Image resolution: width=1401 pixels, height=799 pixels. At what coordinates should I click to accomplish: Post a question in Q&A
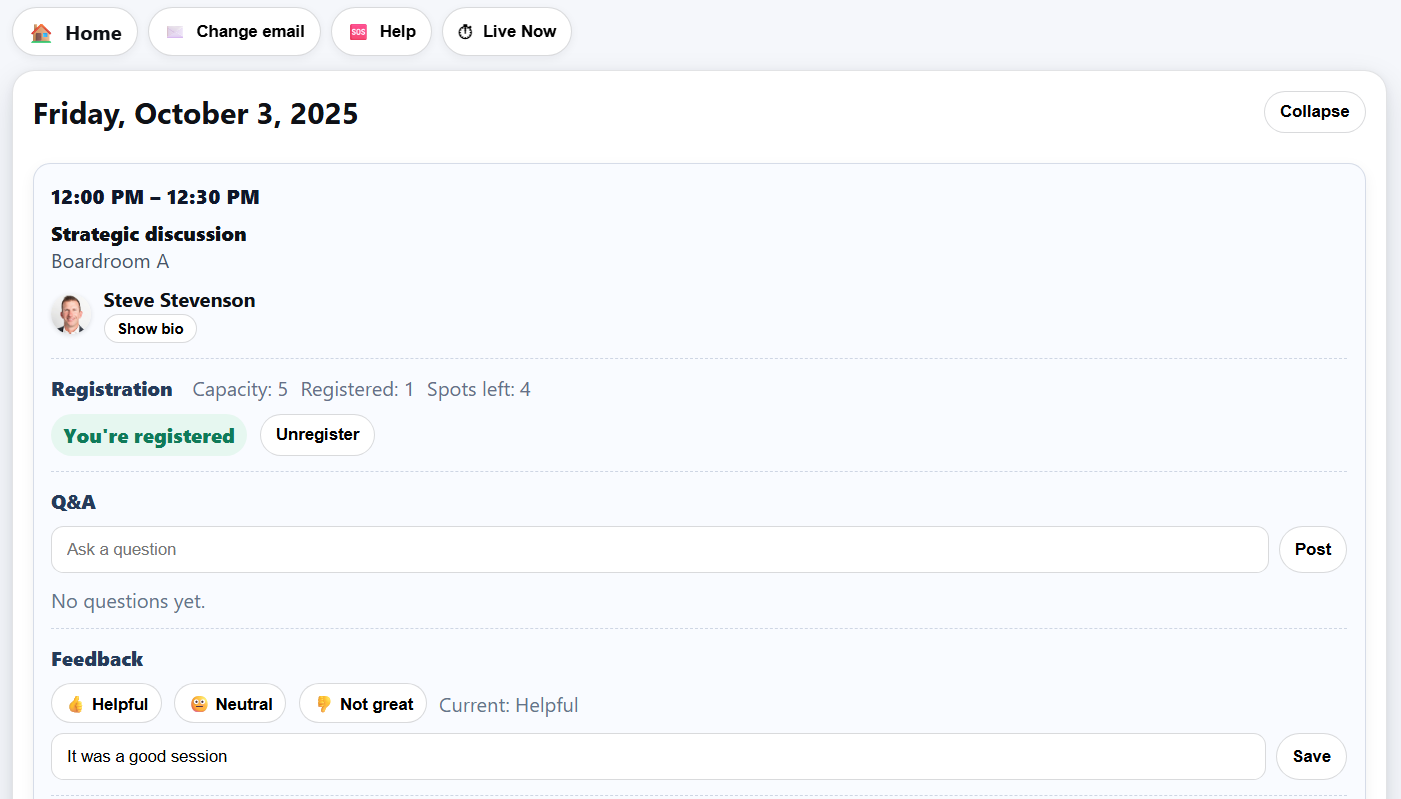pyautogui.click(x=1312, y=549)
